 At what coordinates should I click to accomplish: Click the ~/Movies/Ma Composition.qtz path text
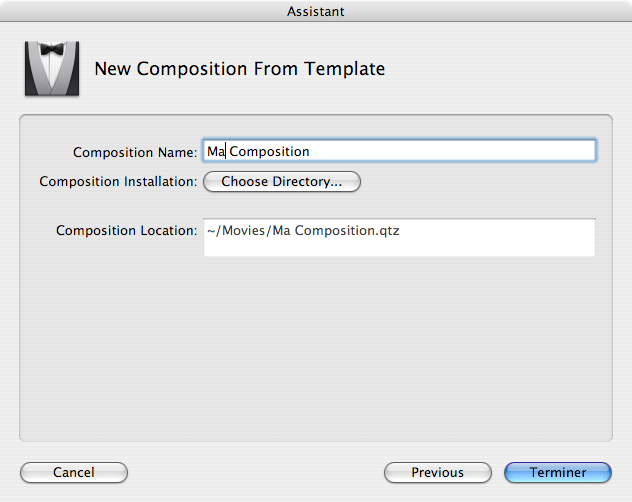point(303,231)
